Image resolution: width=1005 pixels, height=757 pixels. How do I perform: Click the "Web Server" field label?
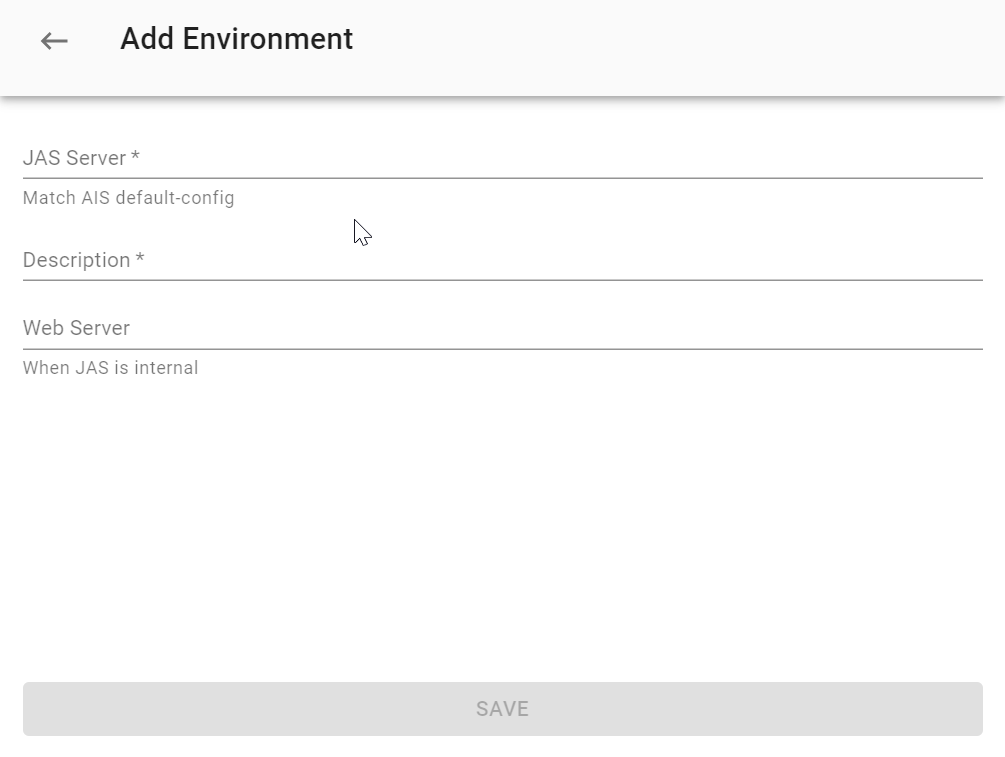pos(76,328)
